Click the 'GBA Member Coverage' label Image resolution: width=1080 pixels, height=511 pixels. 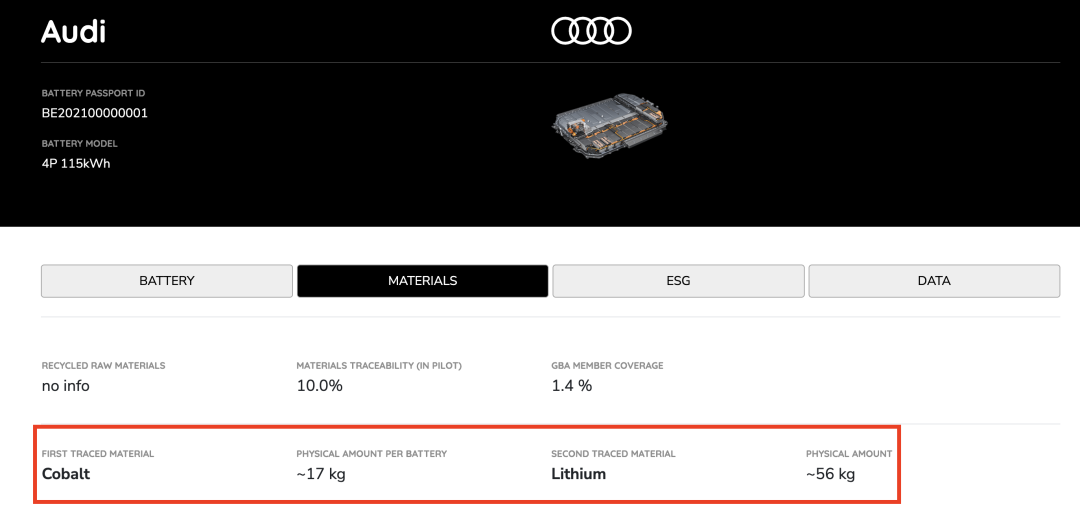click(x=607, y=366)
